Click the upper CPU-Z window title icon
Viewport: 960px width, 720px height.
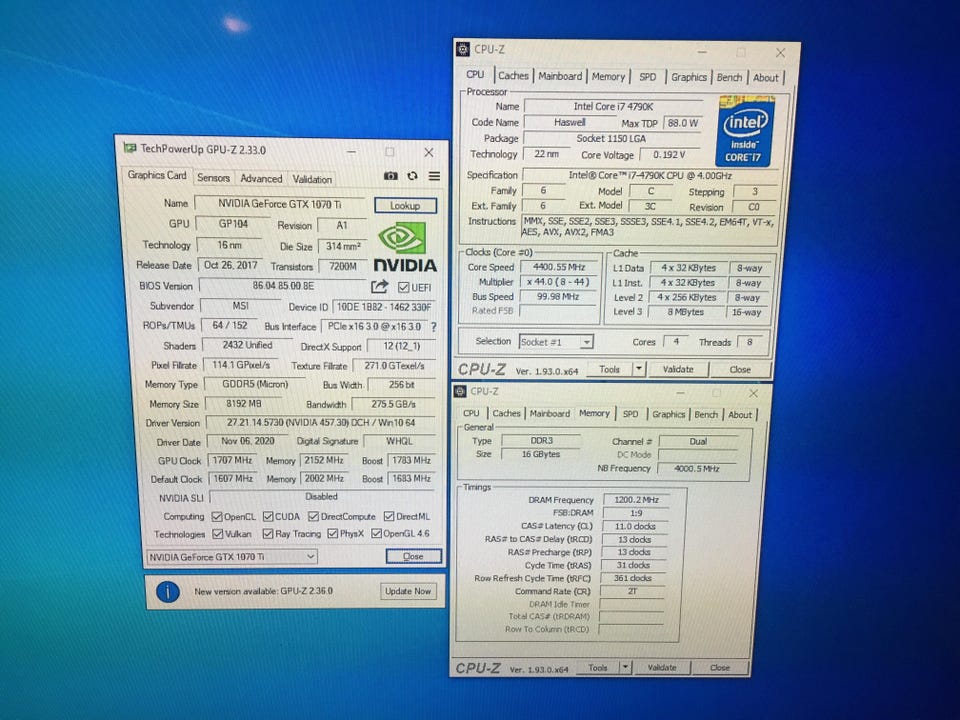click(x=463, y=50)
